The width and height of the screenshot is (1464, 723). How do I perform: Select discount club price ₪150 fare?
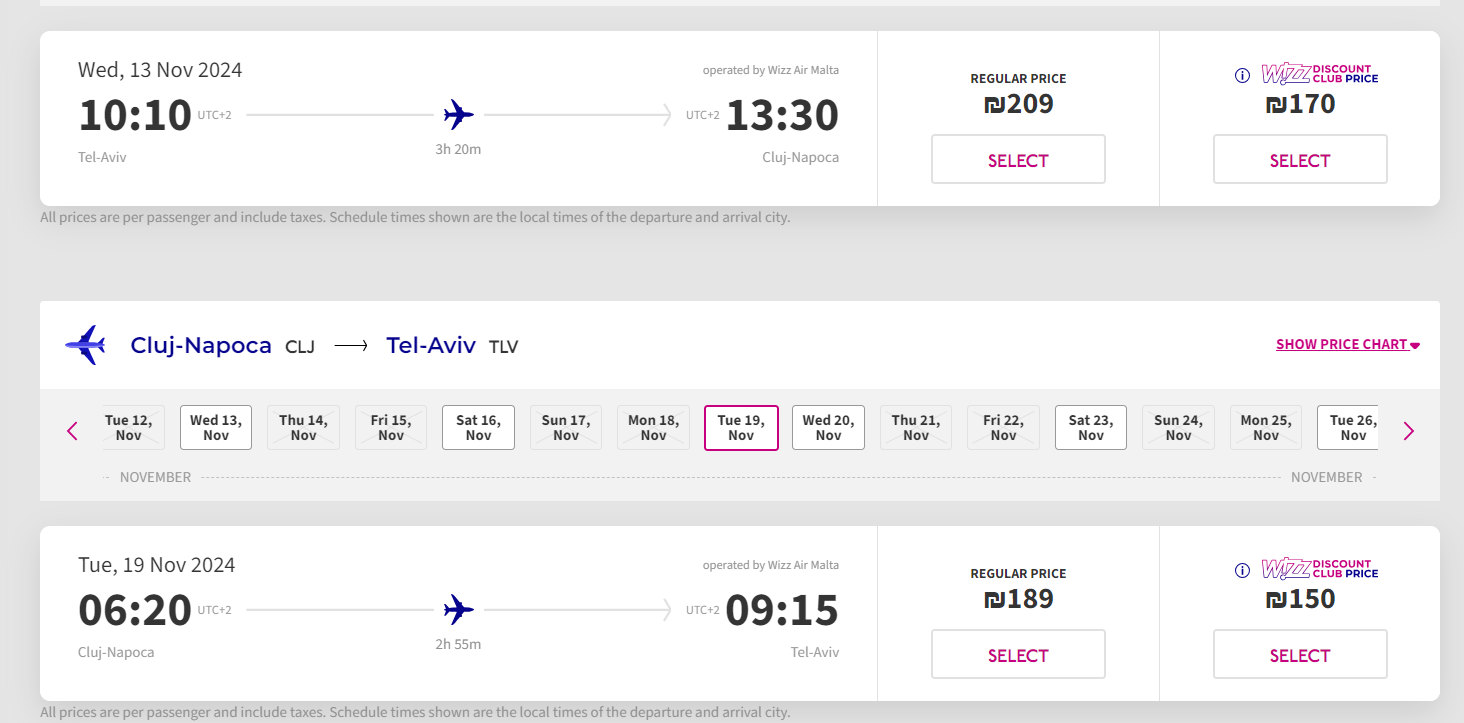1299,655
